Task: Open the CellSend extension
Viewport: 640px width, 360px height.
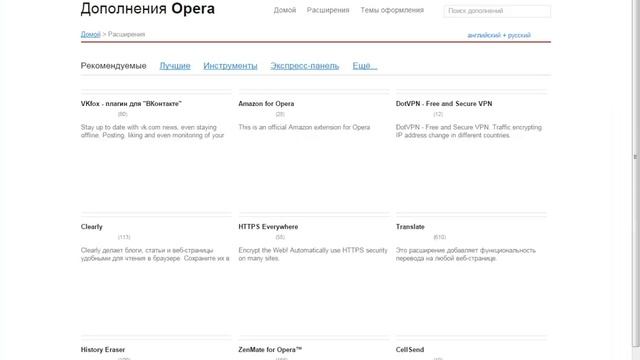Action: 410,350
